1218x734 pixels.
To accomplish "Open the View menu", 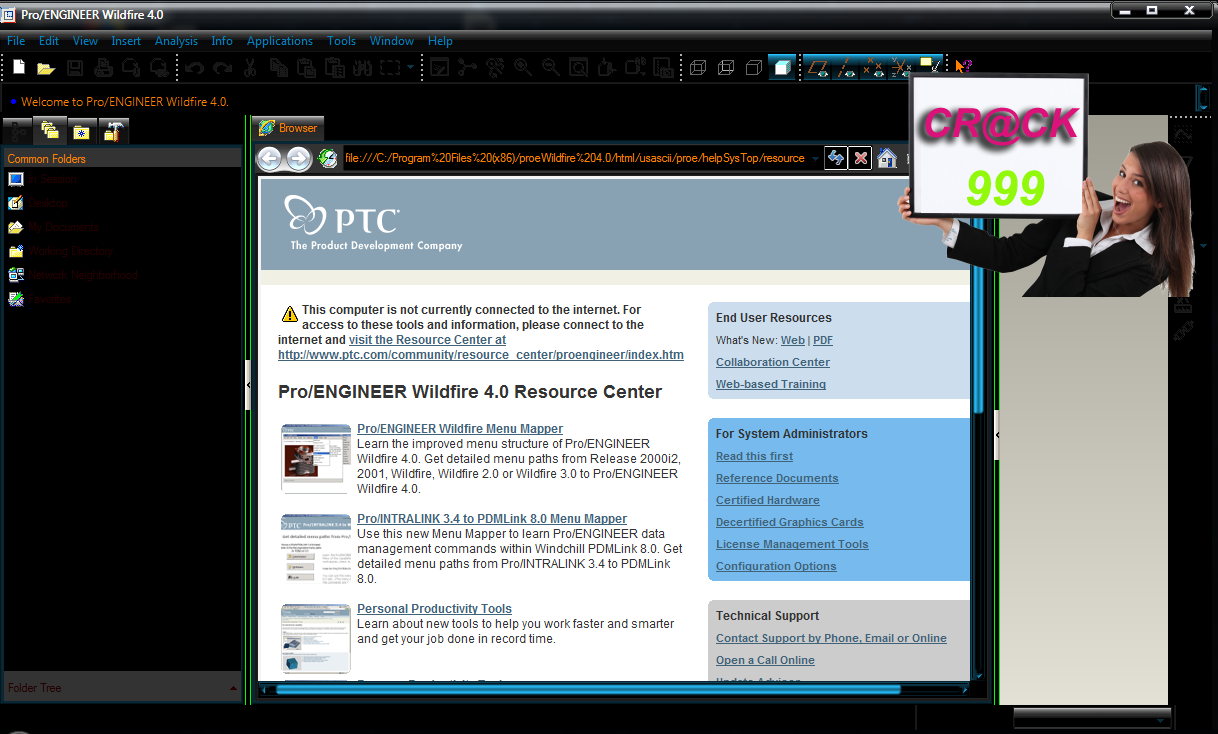I will tap(85, 41).
